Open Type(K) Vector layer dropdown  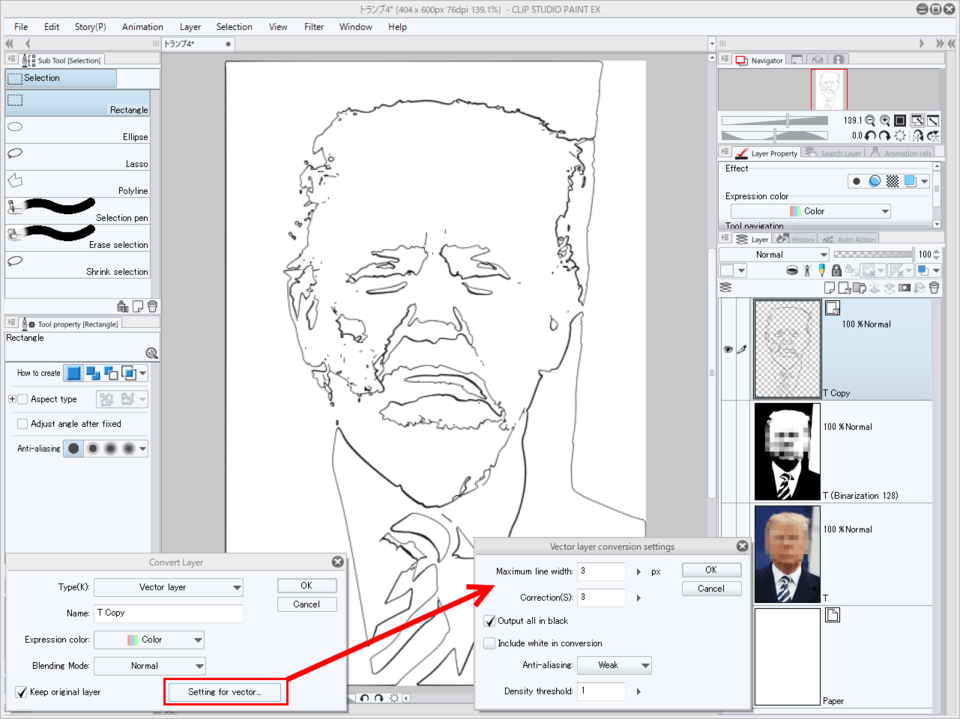[x=168, y=587]
